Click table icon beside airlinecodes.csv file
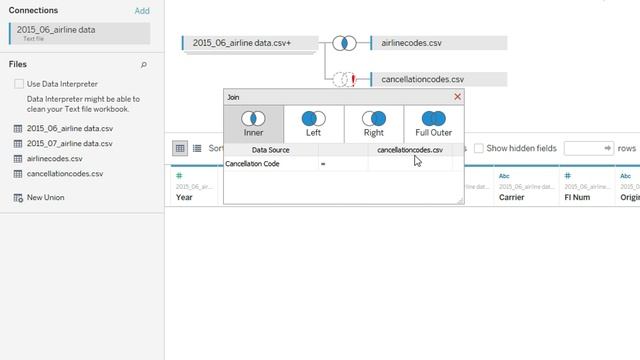Viewport: 640px width, 360px height. pos(18,159)
